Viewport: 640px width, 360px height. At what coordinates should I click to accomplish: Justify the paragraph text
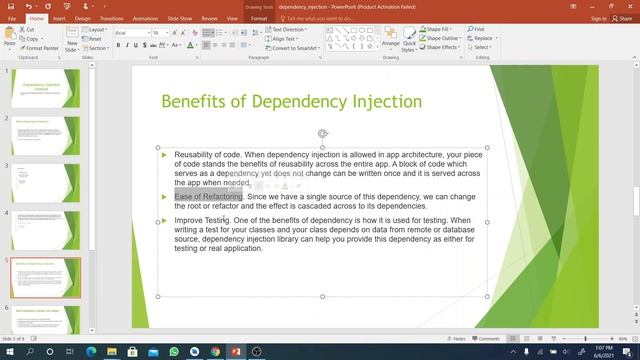[x=232, y=45]
